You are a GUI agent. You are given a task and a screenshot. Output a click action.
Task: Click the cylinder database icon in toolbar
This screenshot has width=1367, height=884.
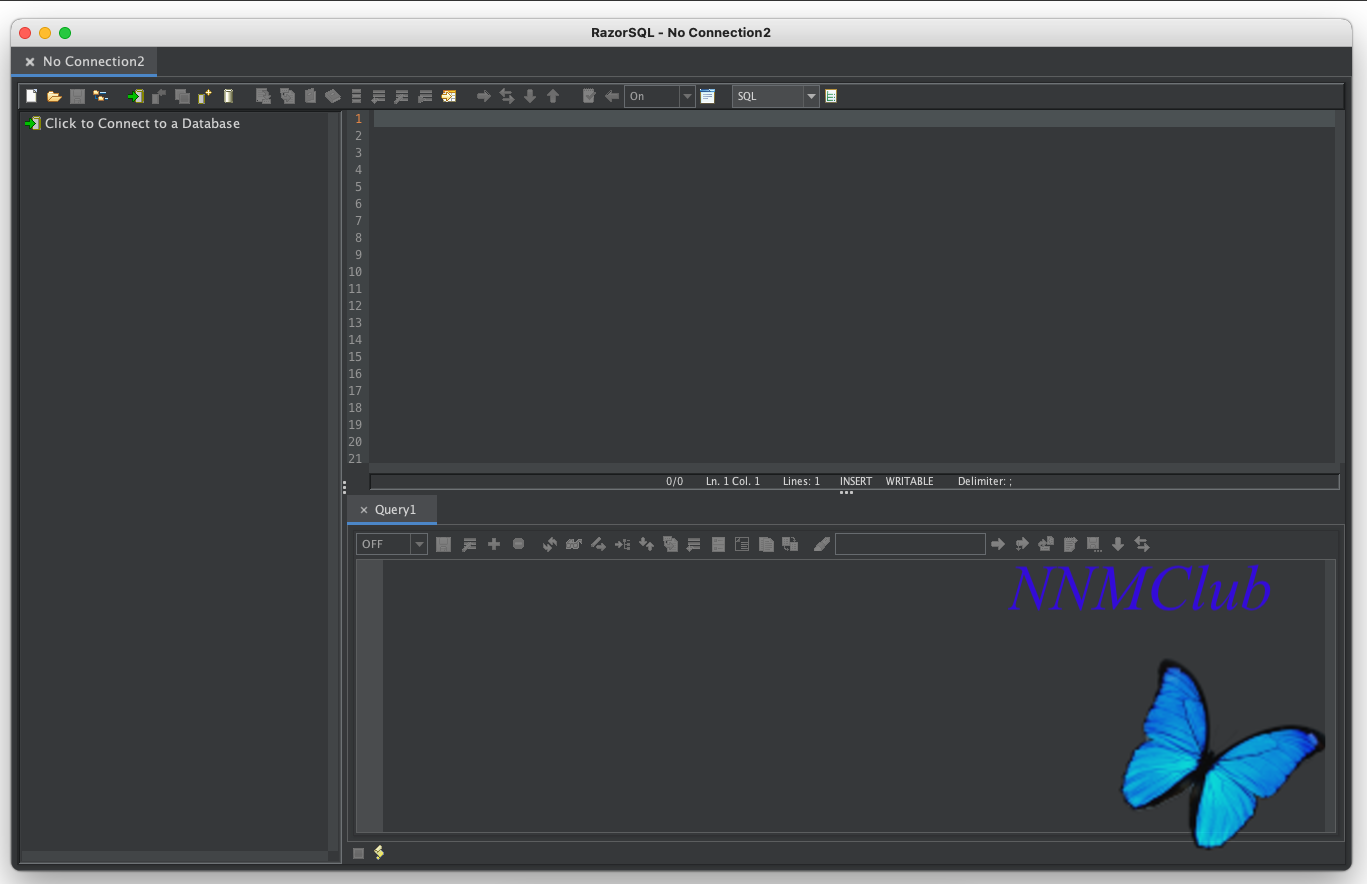pyautogui.click(x=228, y=96)
